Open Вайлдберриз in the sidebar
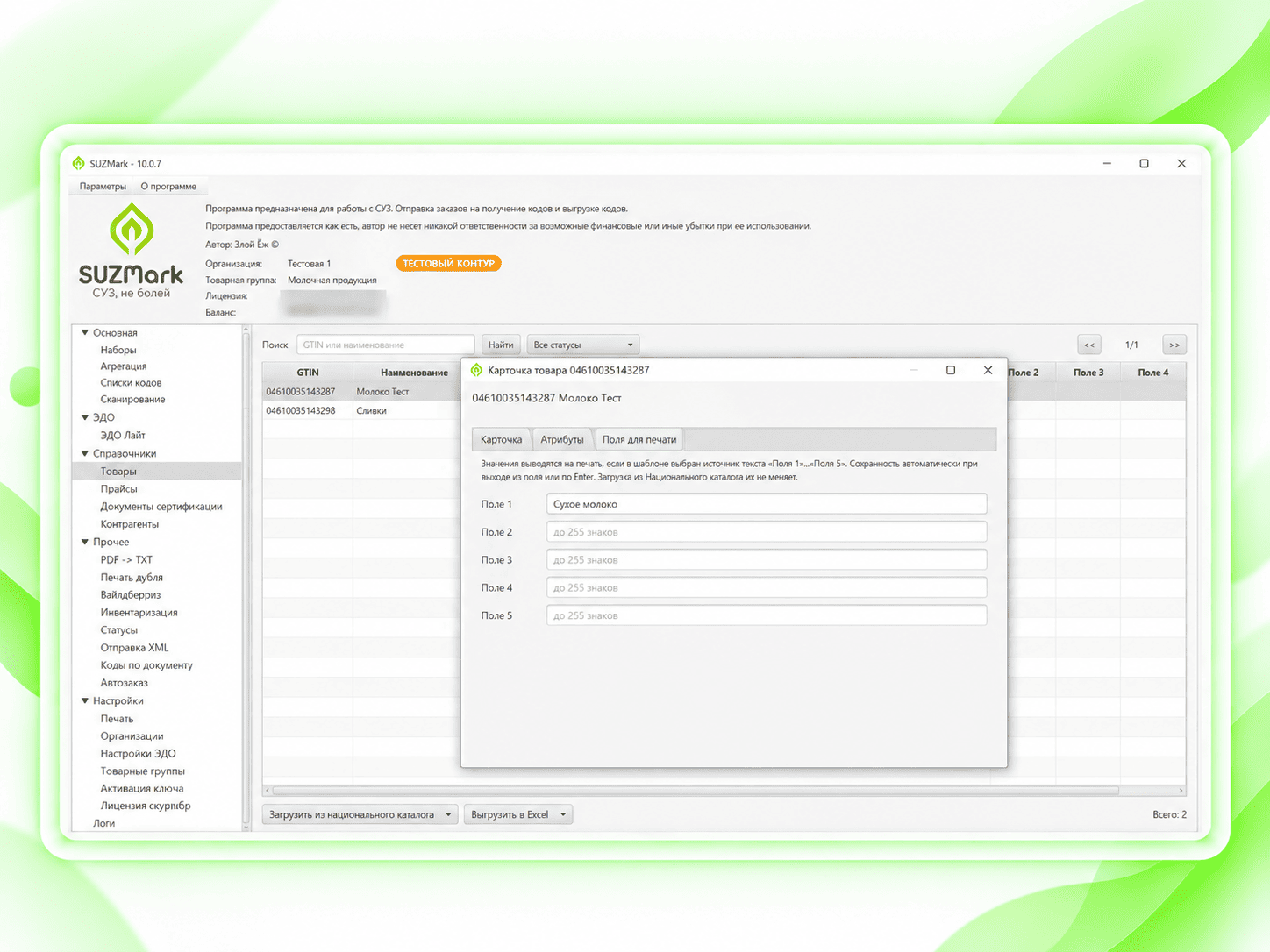 (131, 595)
